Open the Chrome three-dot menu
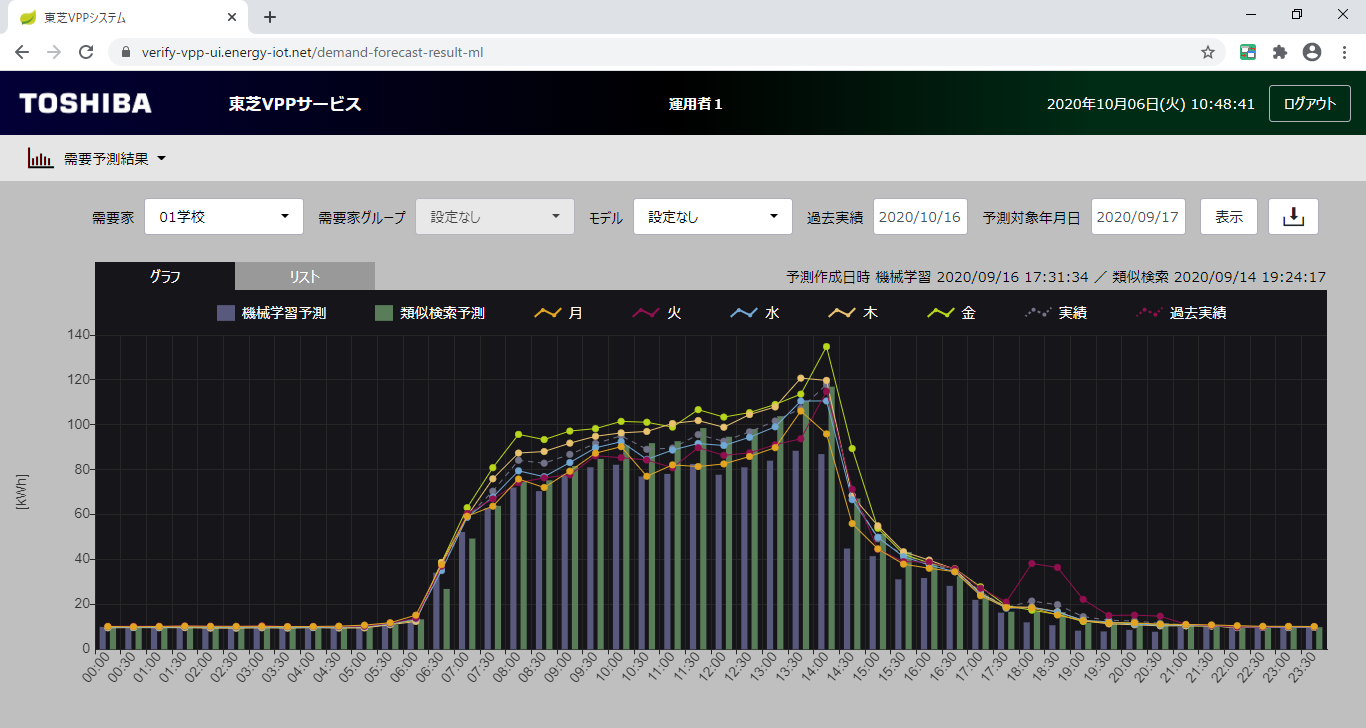This screenshot has width=1366, height=728. pyautogui.click(x=1343, y=52)
